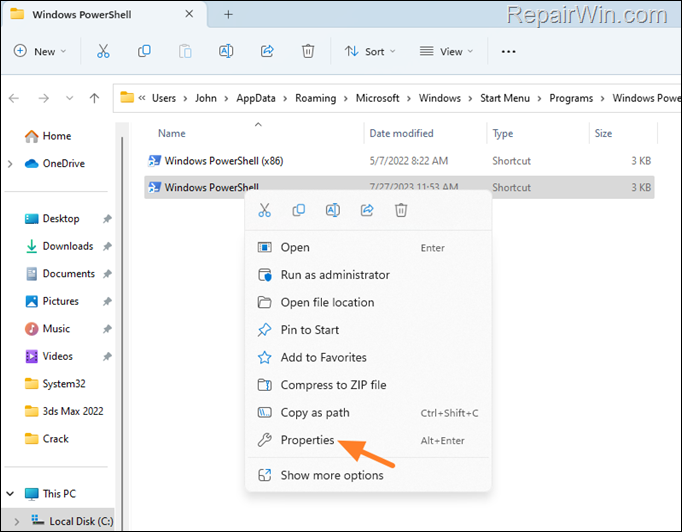Select Show more options
682x532 pixels.
tap(368, 475)
